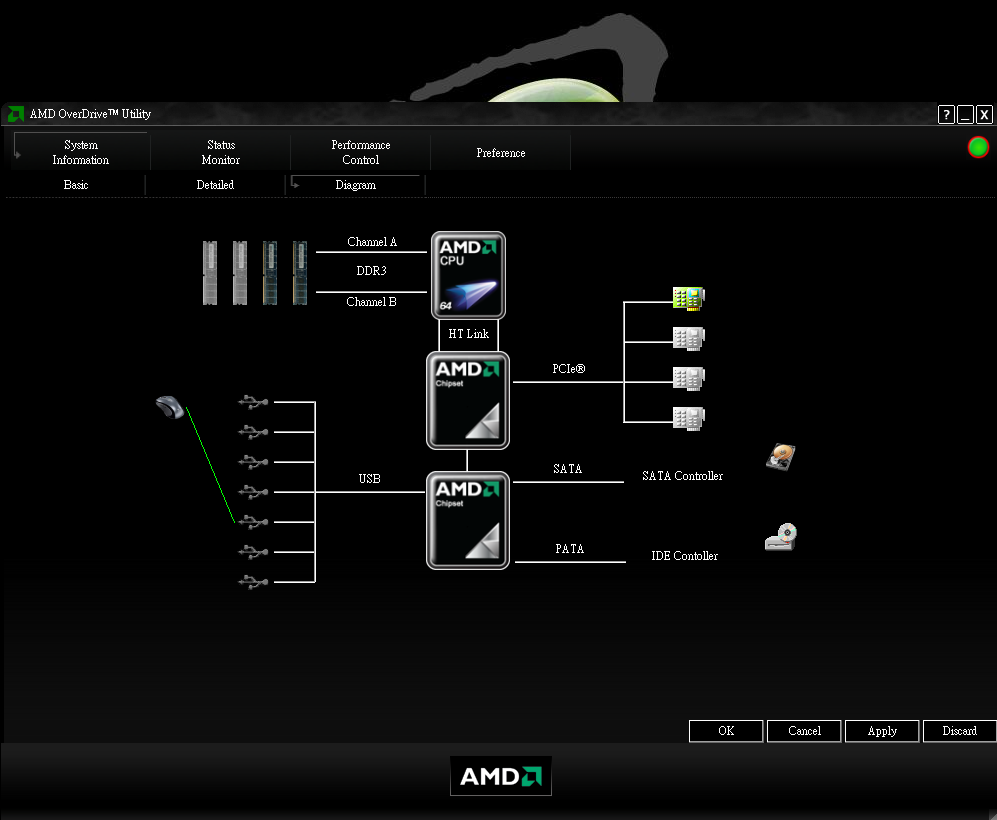
Task: Minimize the AMD OverDrive window
Action: (965, 114)
